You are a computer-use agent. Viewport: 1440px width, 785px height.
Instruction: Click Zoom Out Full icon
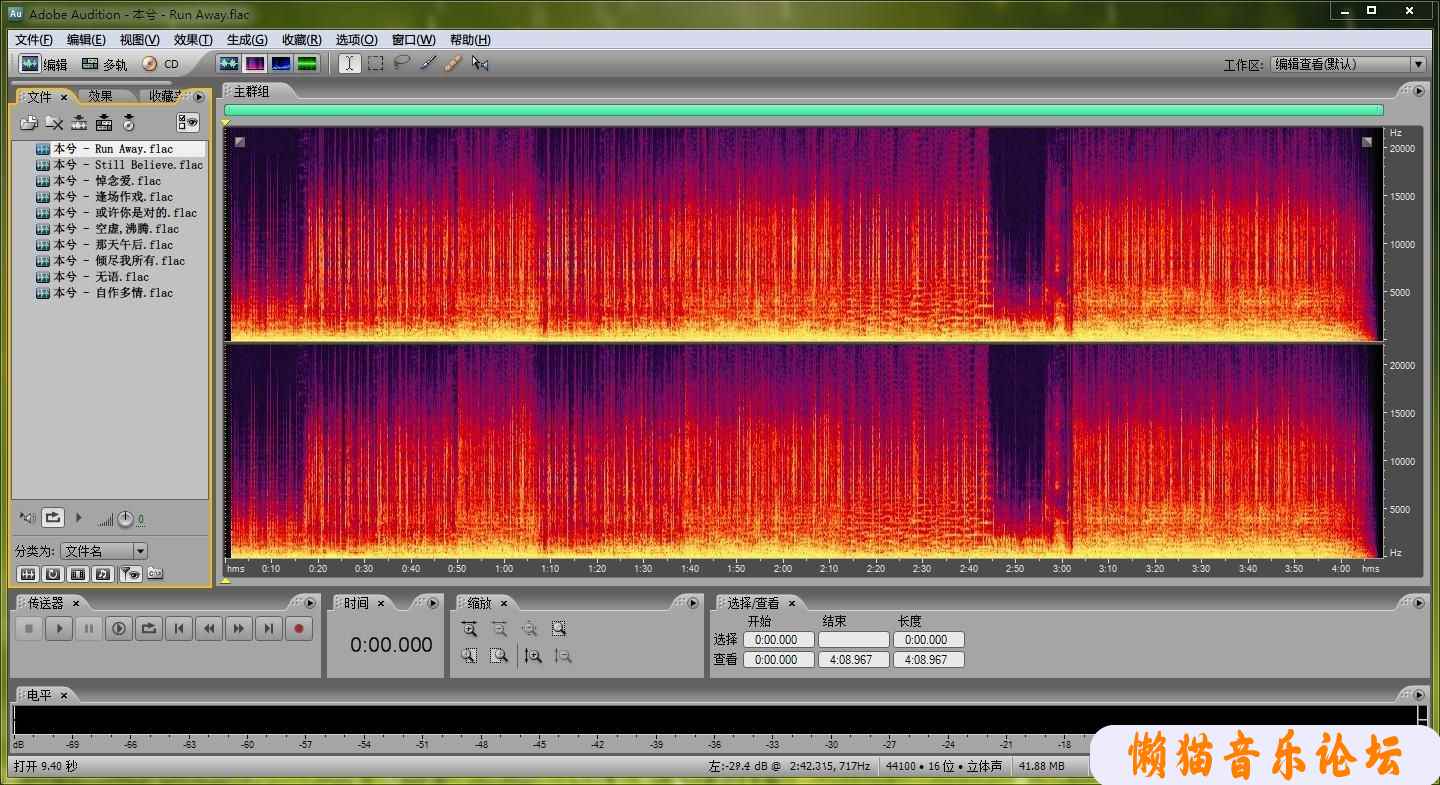pyautogui.click(x=529, y=629)
